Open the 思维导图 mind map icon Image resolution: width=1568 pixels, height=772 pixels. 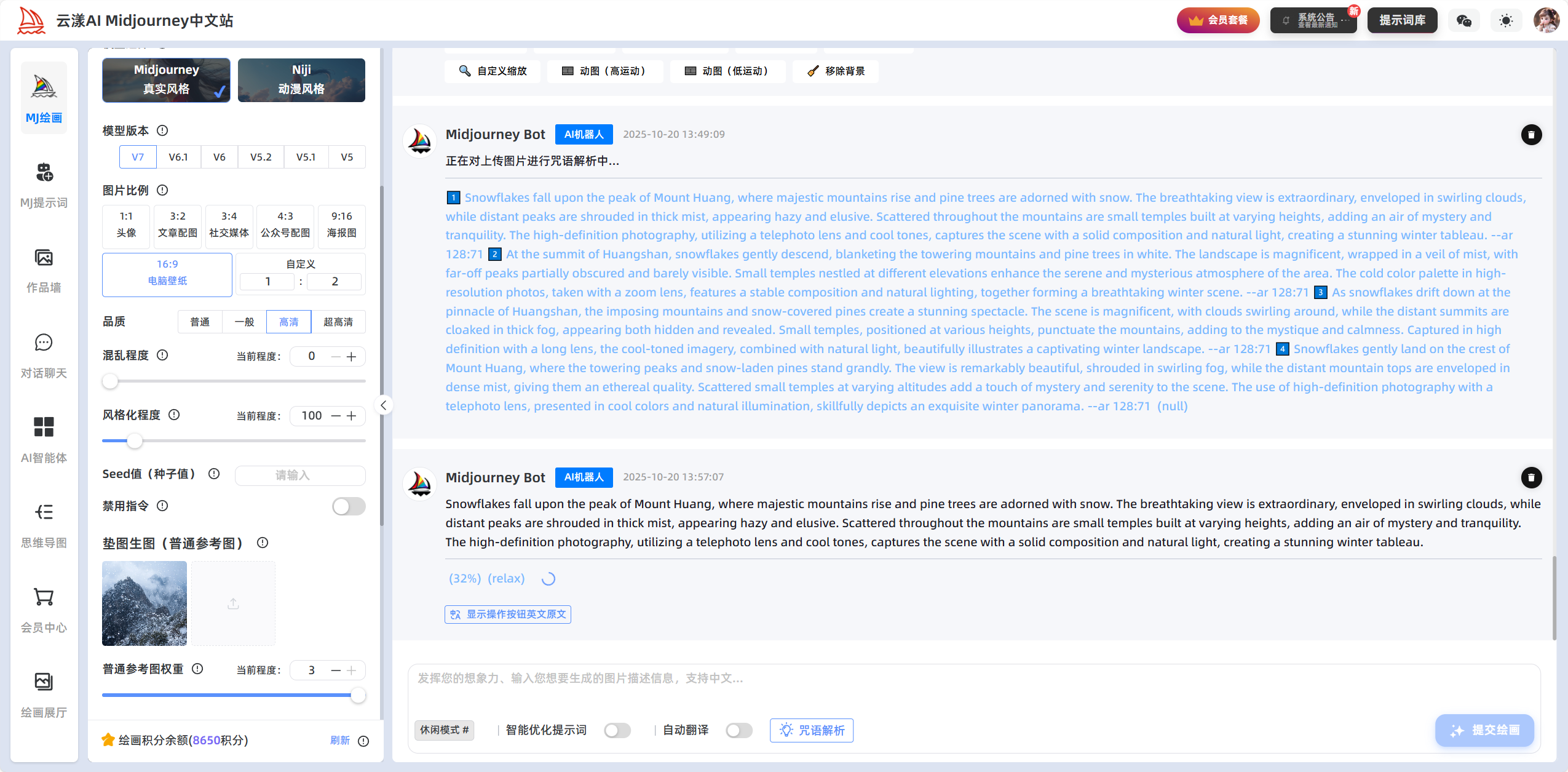pos(44,512)
